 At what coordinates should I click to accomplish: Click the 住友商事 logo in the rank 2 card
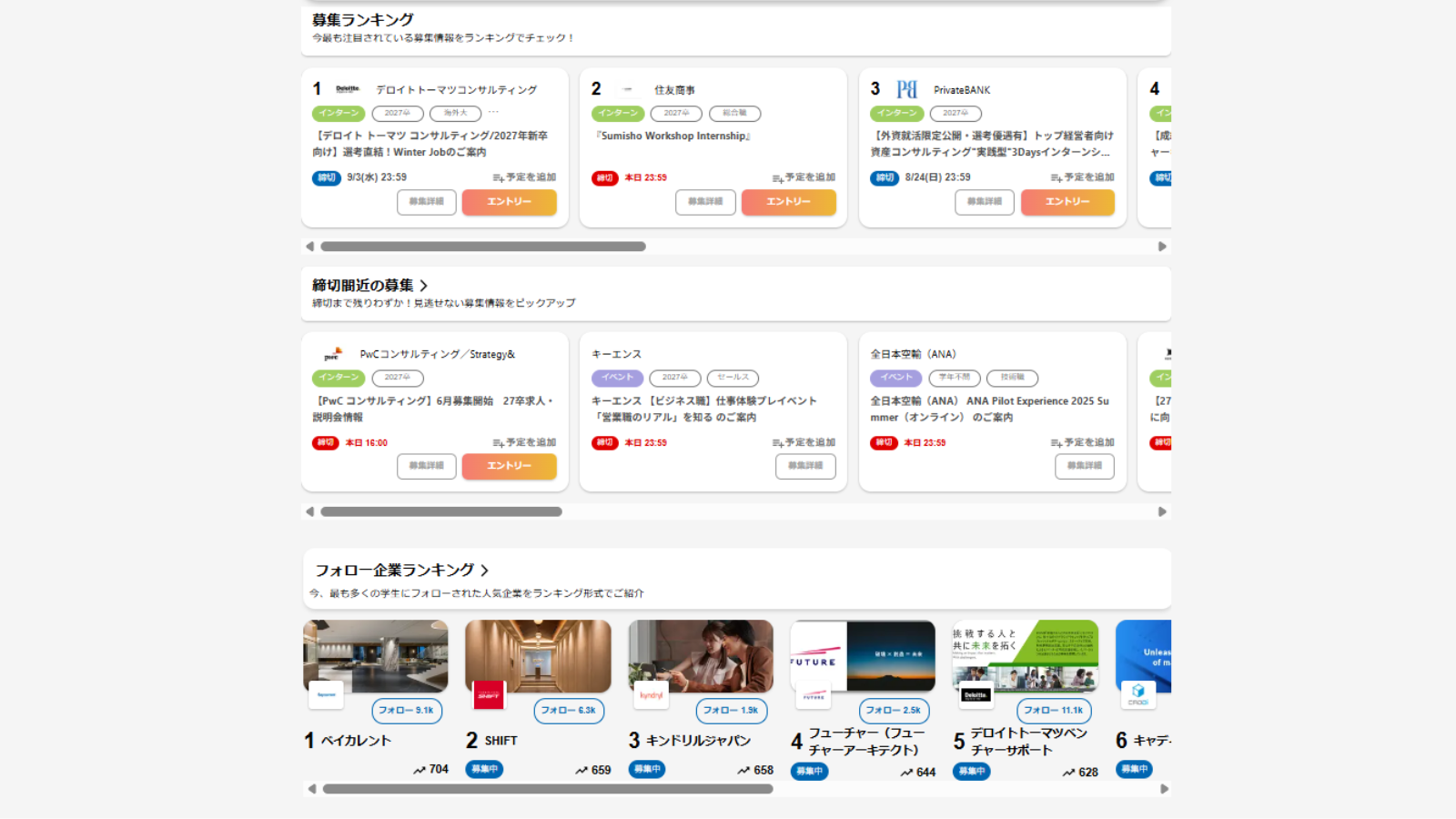click(x=627, y=89)
